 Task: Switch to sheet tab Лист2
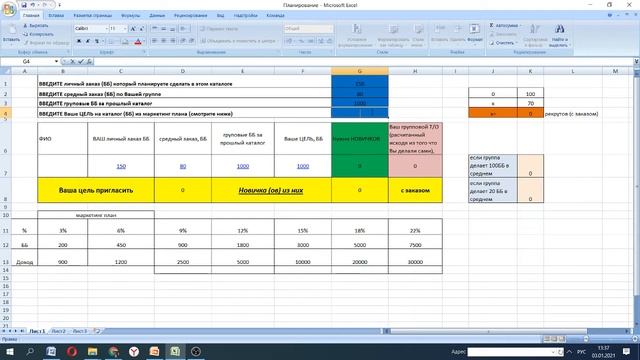58,331
